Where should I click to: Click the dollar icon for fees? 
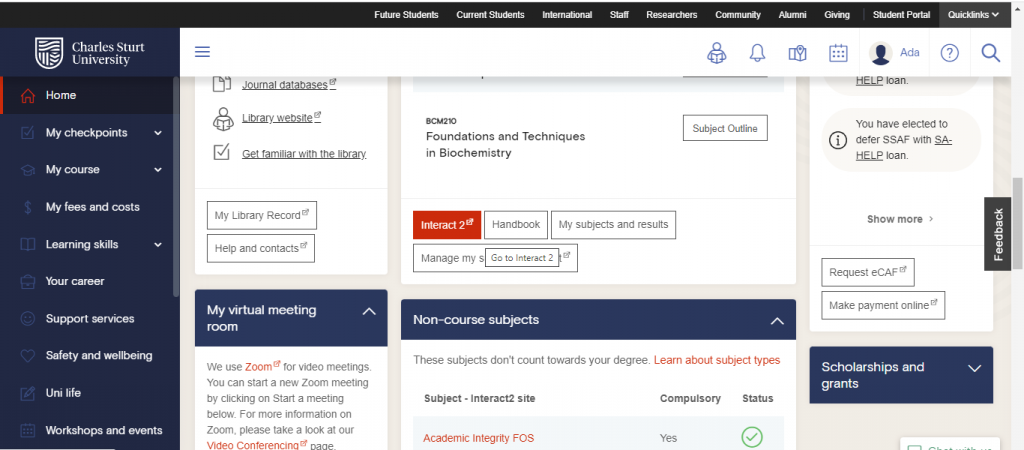(x=27, y=207)
